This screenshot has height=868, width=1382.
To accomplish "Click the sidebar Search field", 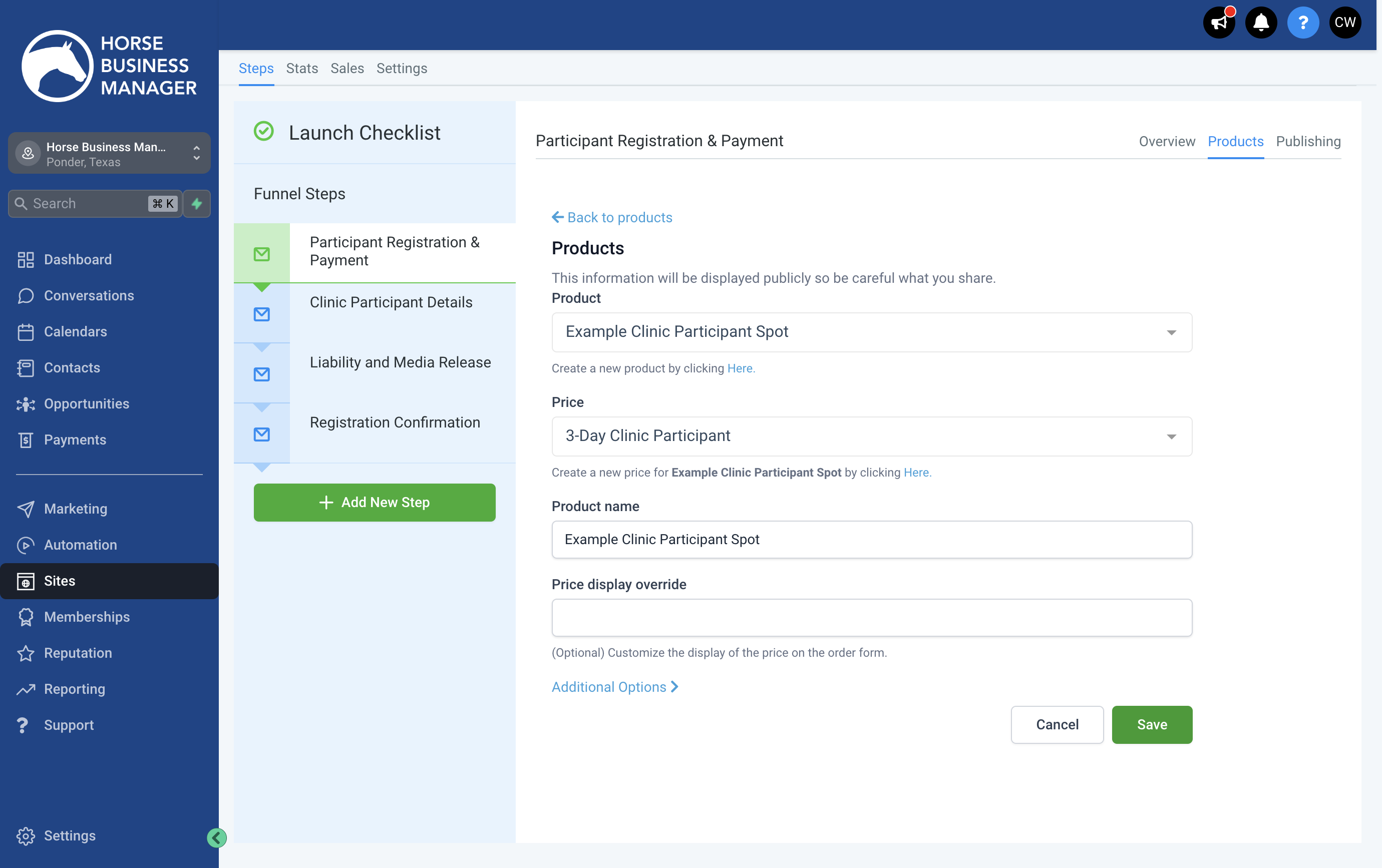I will 95,204.
